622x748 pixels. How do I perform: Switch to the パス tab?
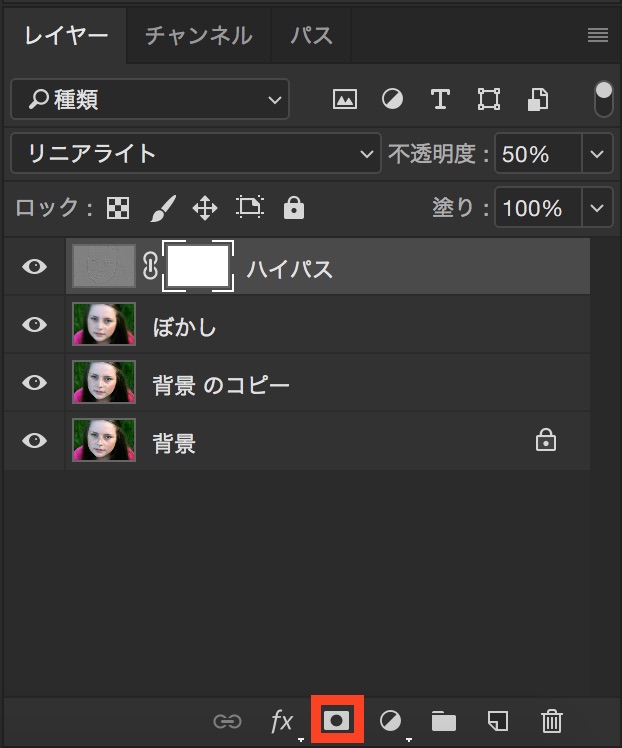311,36
